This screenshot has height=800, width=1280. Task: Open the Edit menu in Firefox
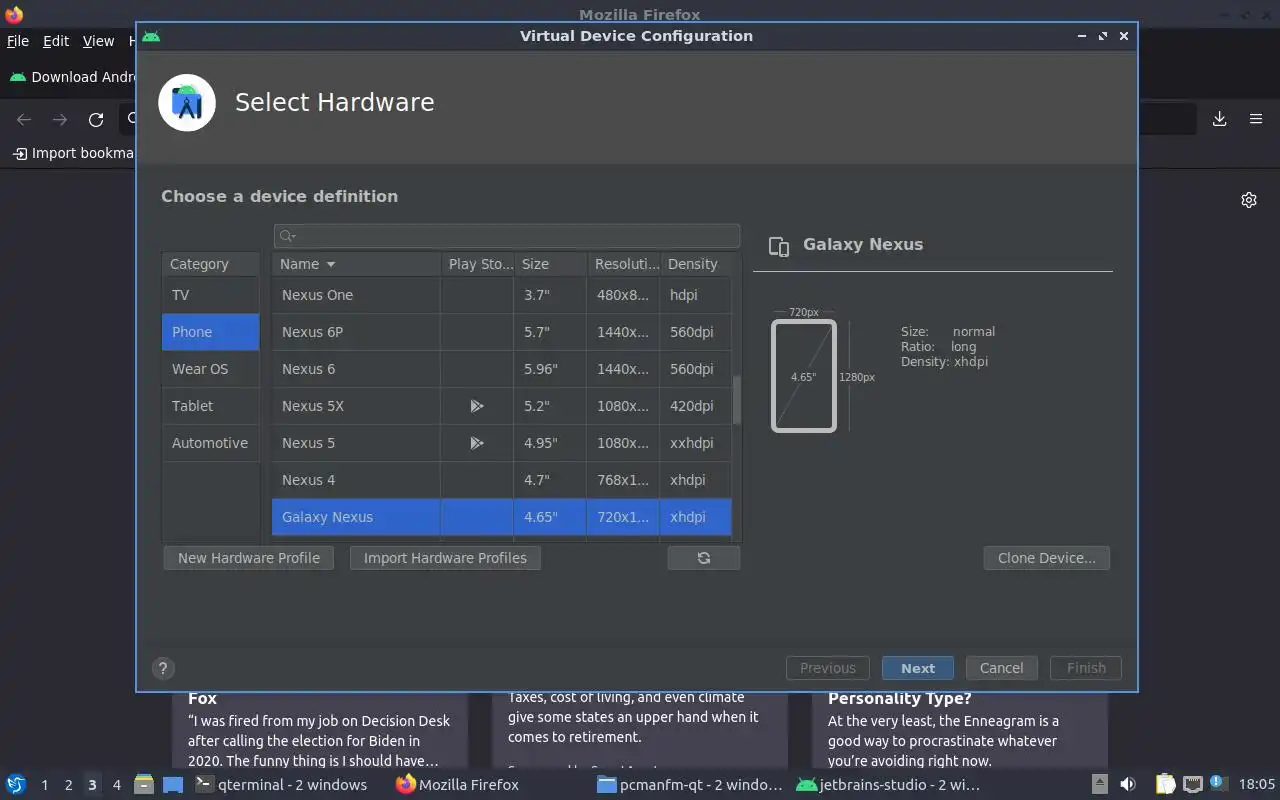pyautogui.click(x=56, y=41)
